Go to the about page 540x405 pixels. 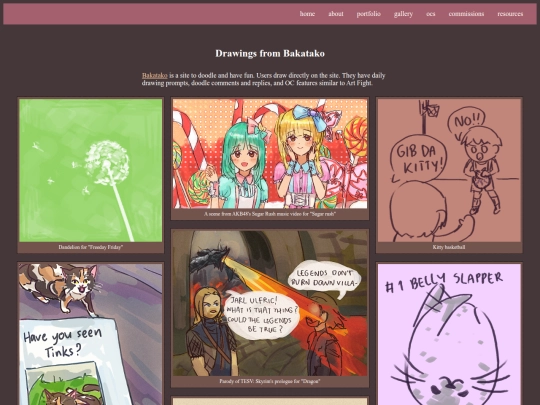[x=335, y=14]
